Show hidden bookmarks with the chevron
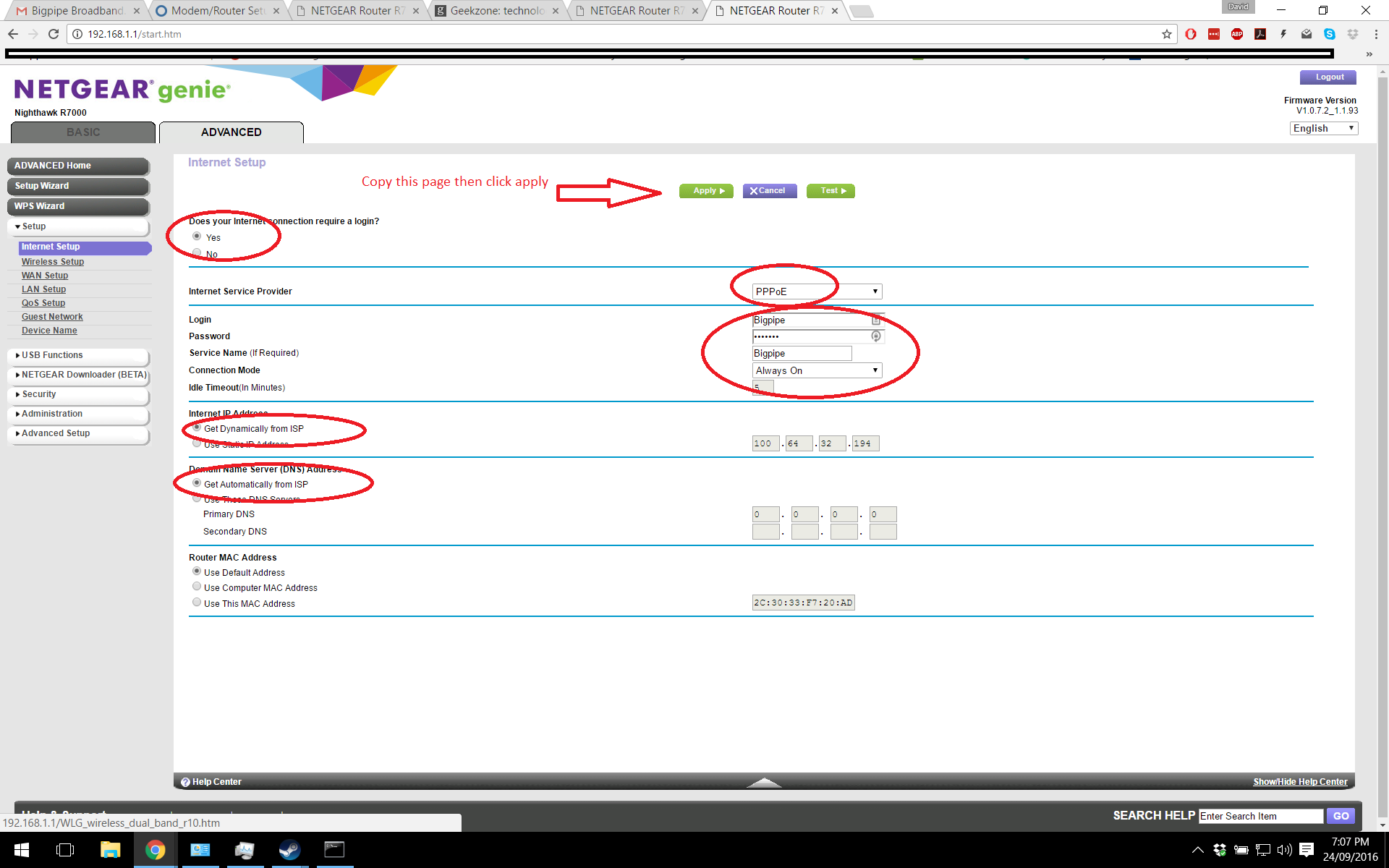 point(1369,54)
